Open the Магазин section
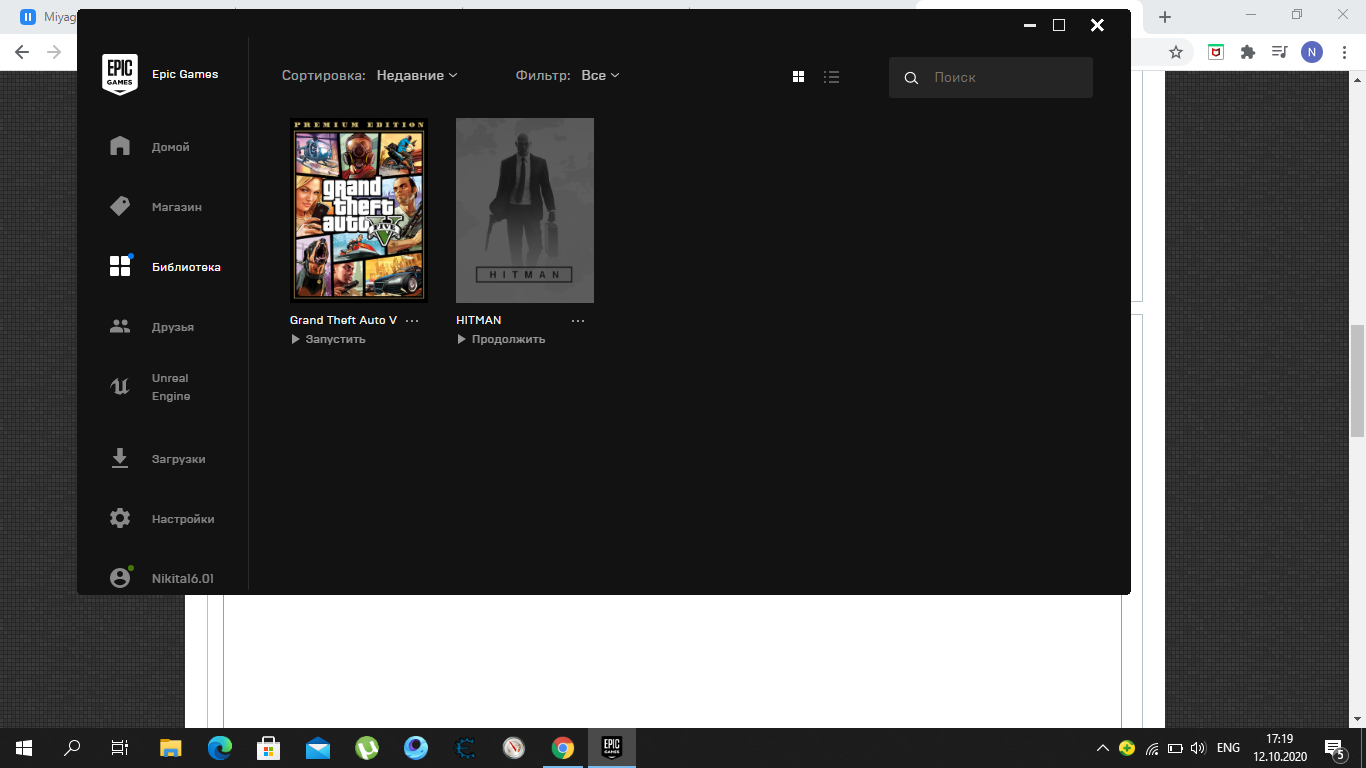Screen dimensions: 1366x768 coord(177,207)
